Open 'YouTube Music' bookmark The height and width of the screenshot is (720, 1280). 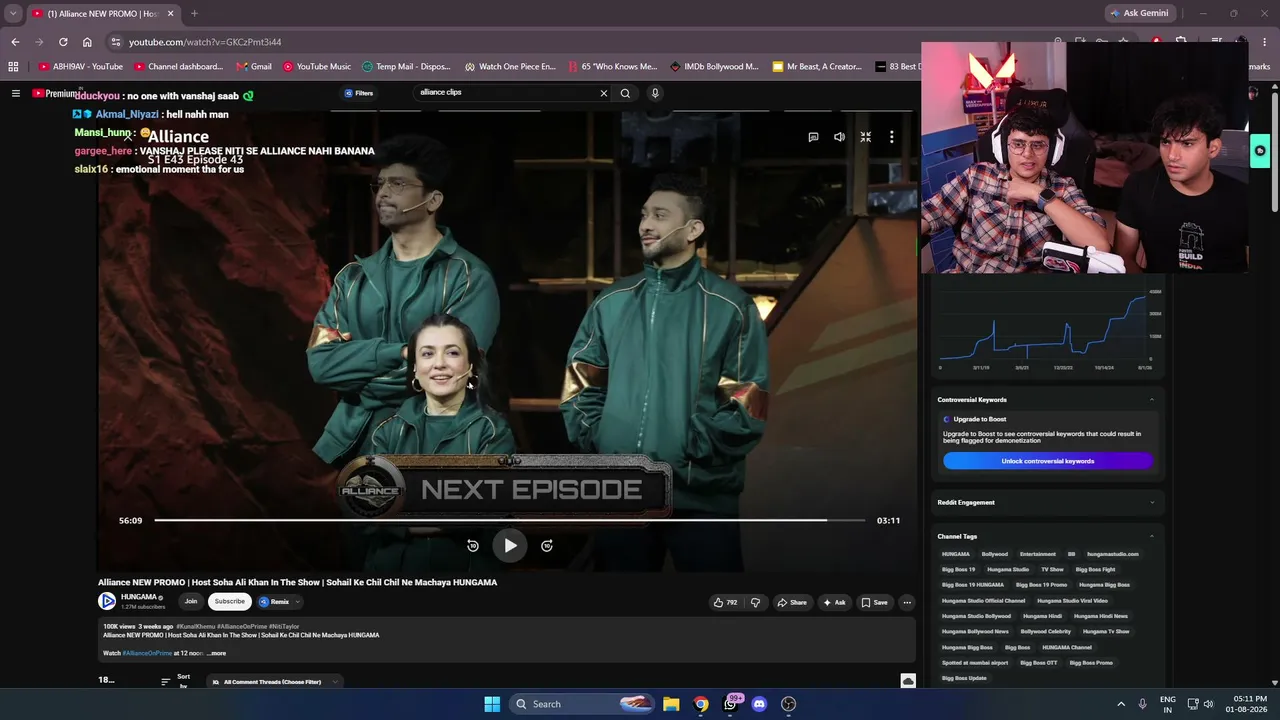317,67
